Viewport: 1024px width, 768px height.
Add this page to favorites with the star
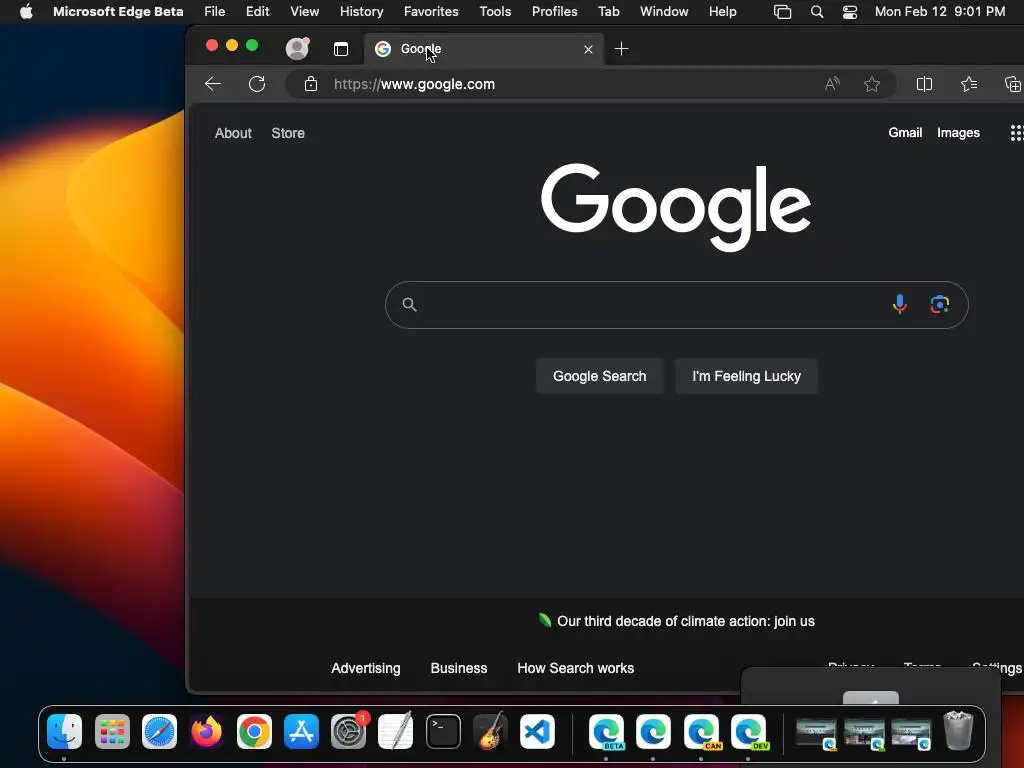[872, 84]
